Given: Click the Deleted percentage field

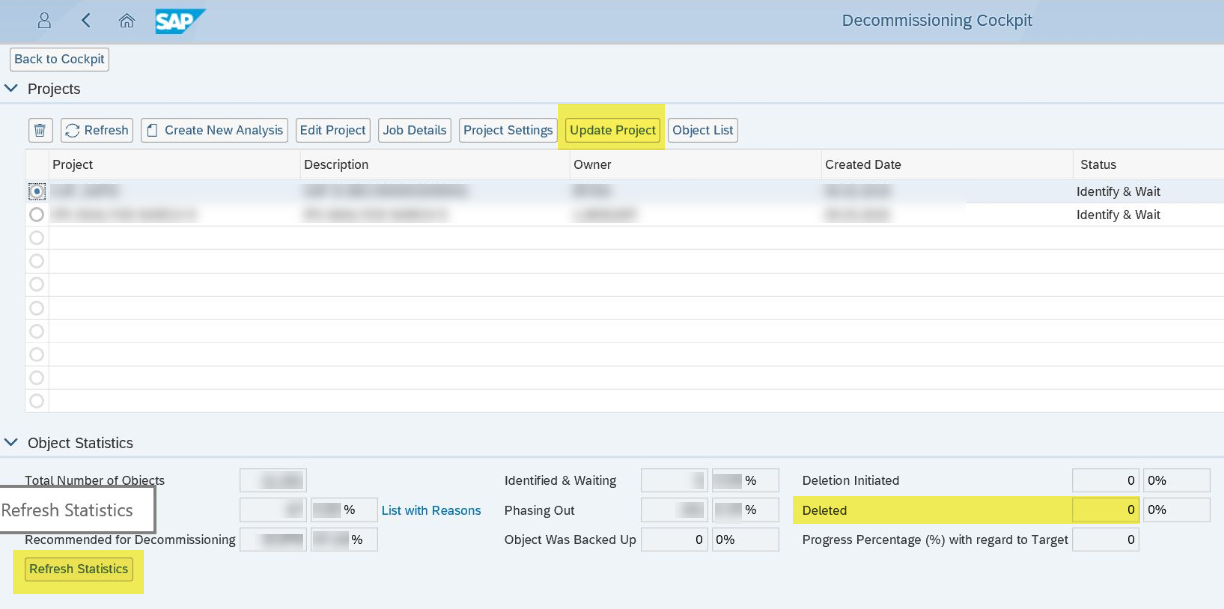Looking at the screenshot, I should 1176,510.
